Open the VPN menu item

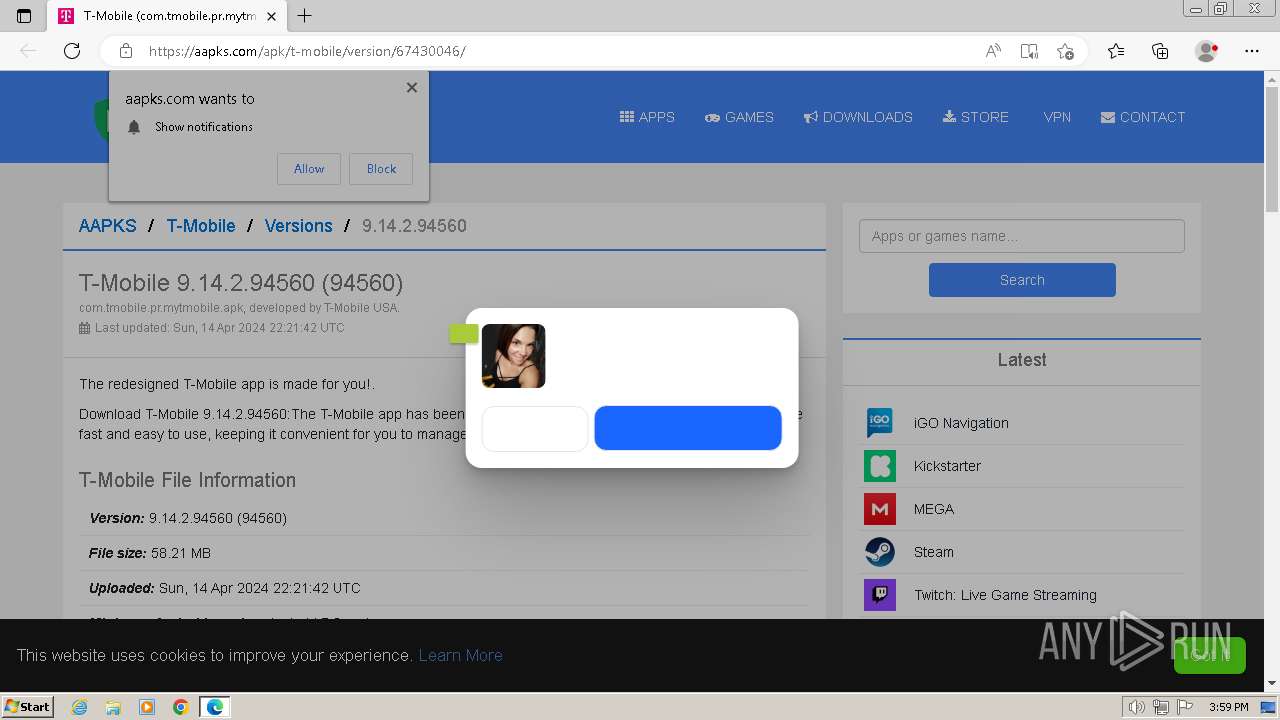1057,117
